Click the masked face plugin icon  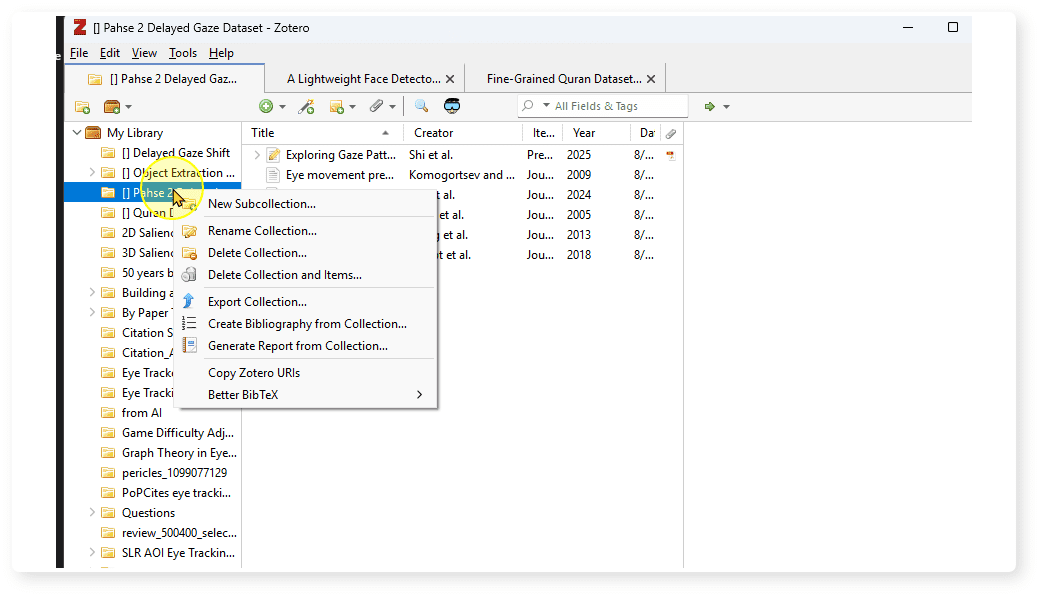pos(452,106)
